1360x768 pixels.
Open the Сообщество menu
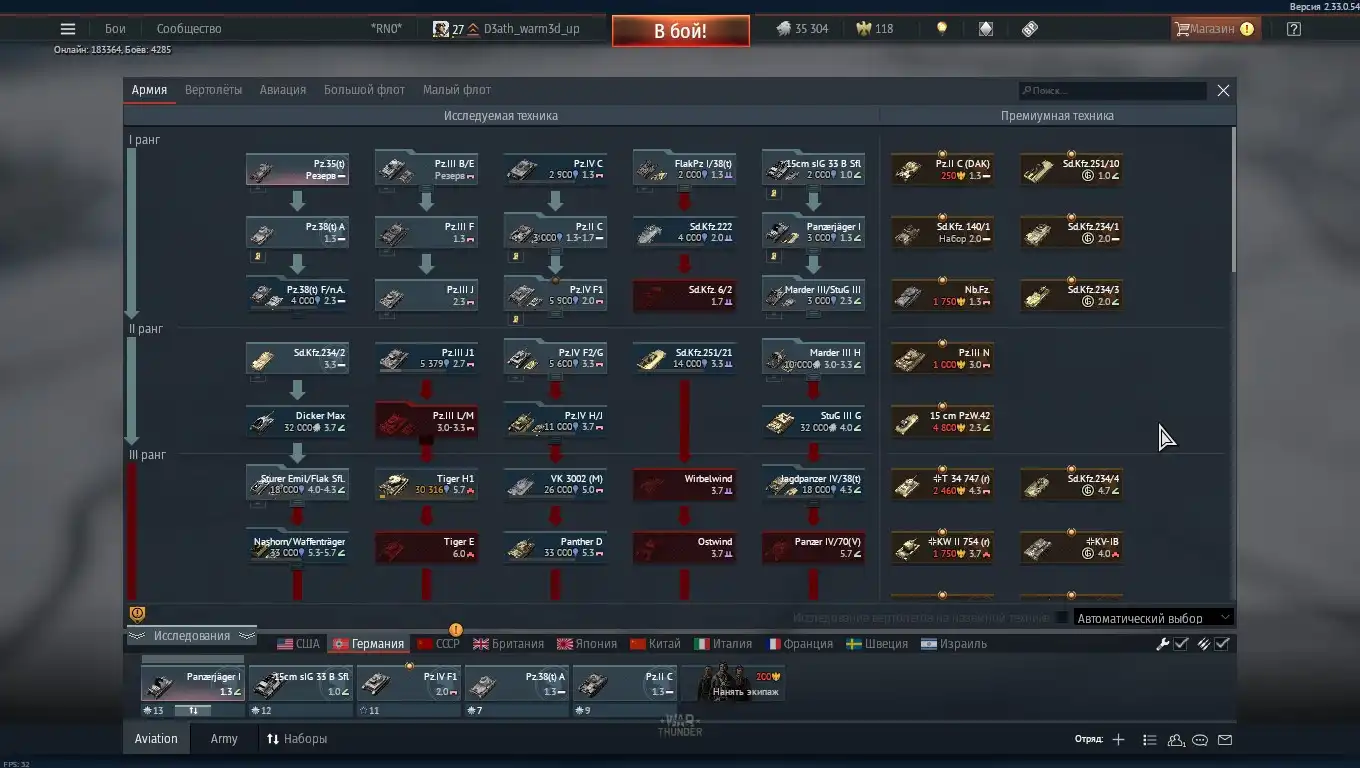tap(189, 29)
